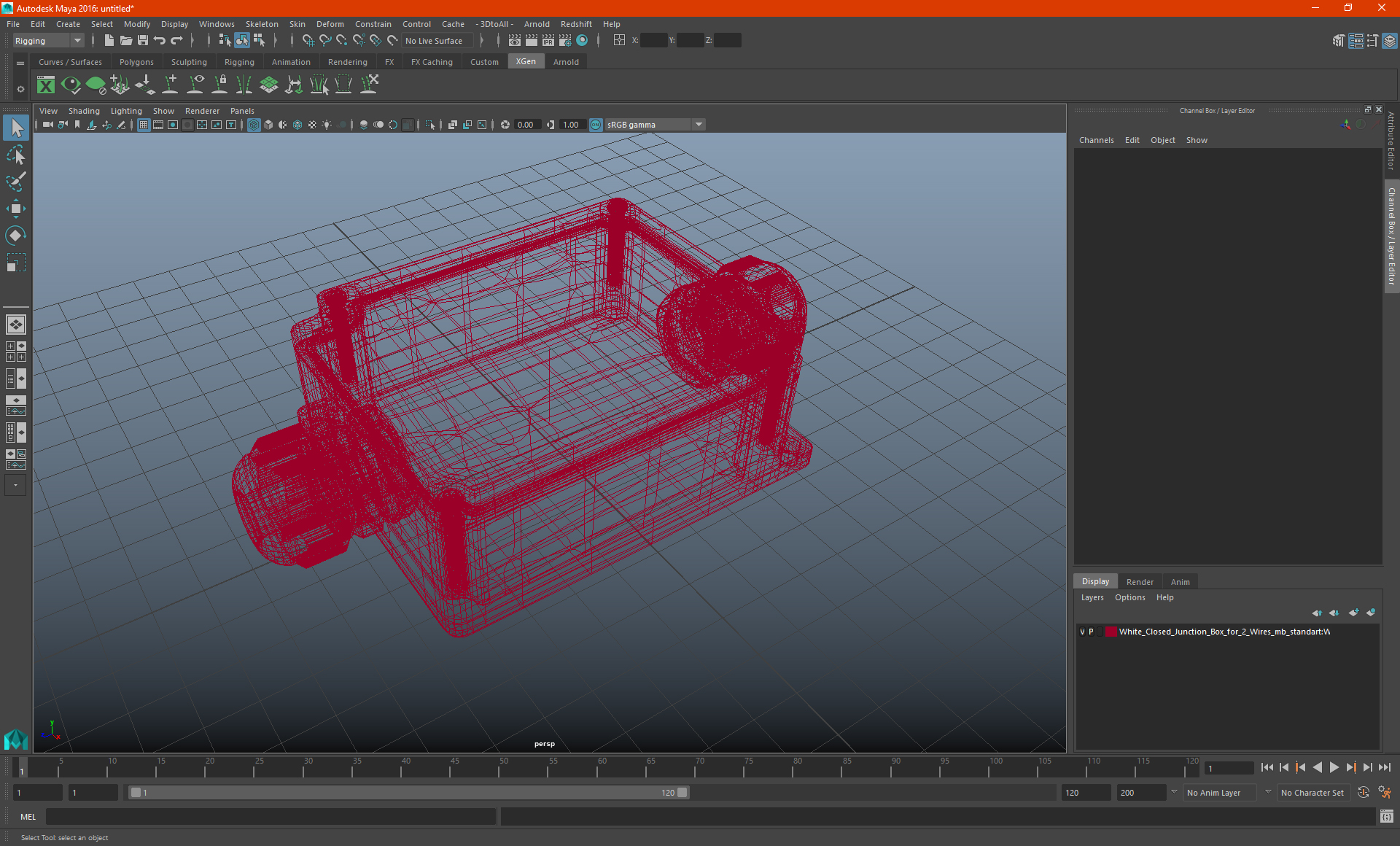The width and height of the screenshot is (1400, 846).
Task: Toggle visibility V of junction box layer
Action: 1082,632
